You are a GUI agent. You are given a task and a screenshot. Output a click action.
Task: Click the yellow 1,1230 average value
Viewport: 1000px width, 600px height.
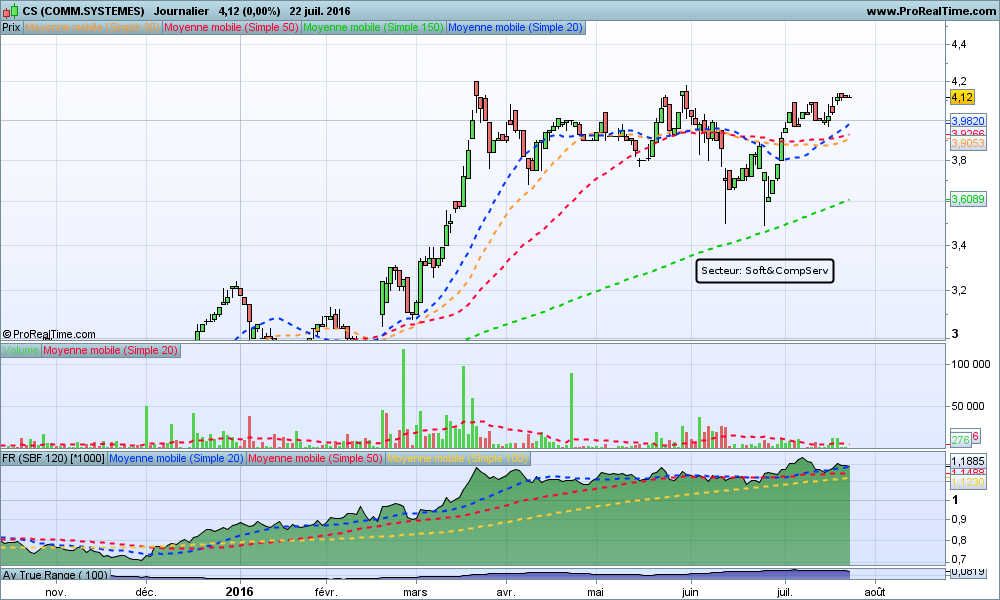(x=968, y=482)
